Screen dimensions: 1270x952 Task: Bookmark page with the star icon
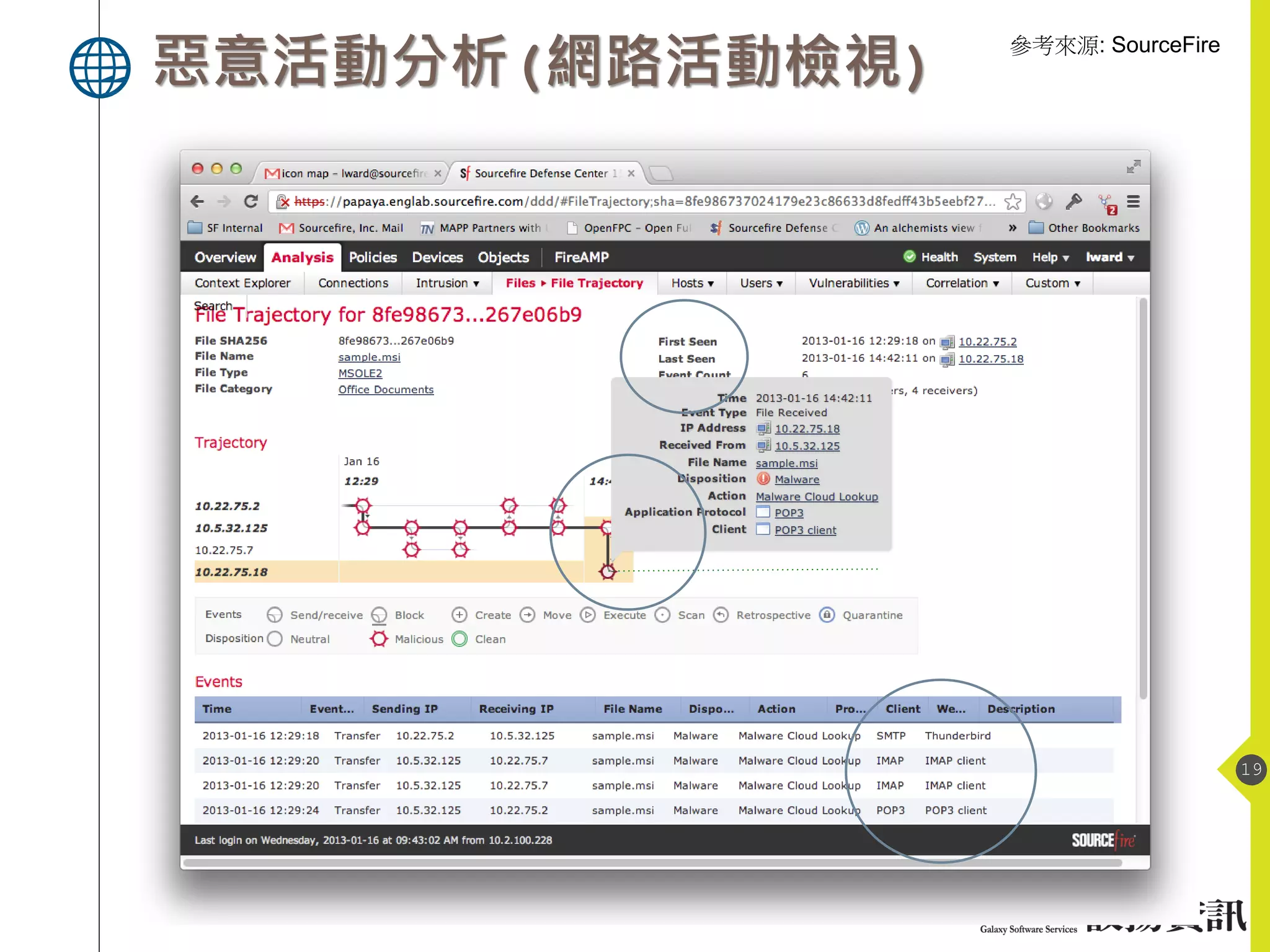[x=1012, y=201]
